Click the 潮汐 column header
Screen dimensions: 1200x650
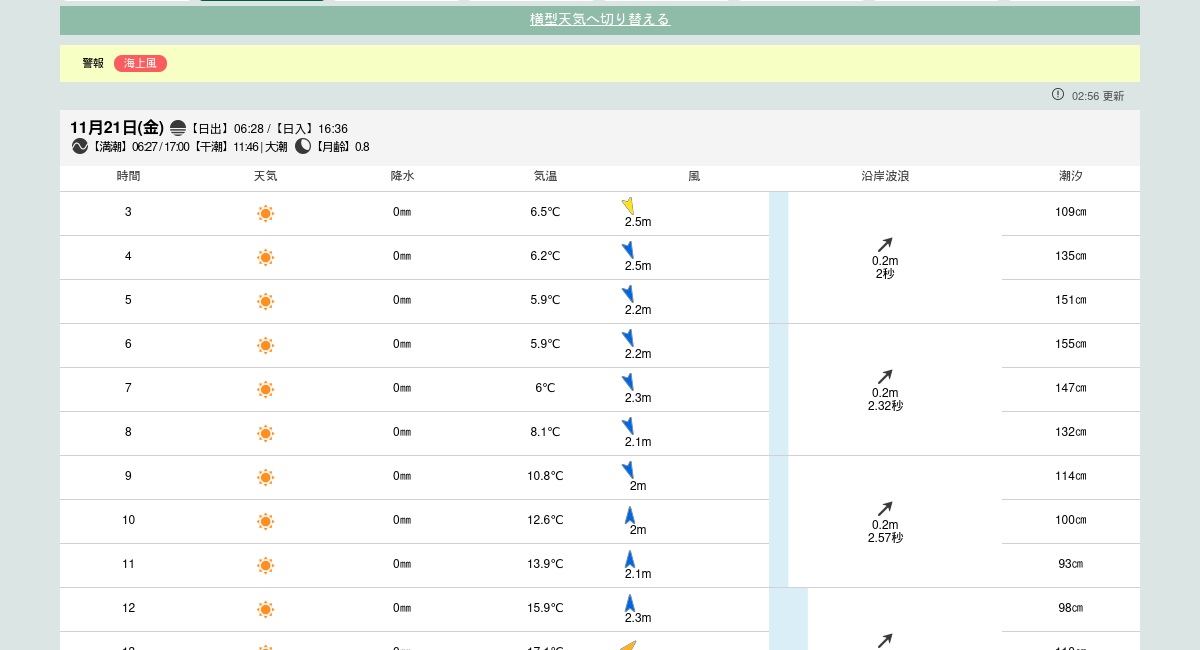(1070, 176)
